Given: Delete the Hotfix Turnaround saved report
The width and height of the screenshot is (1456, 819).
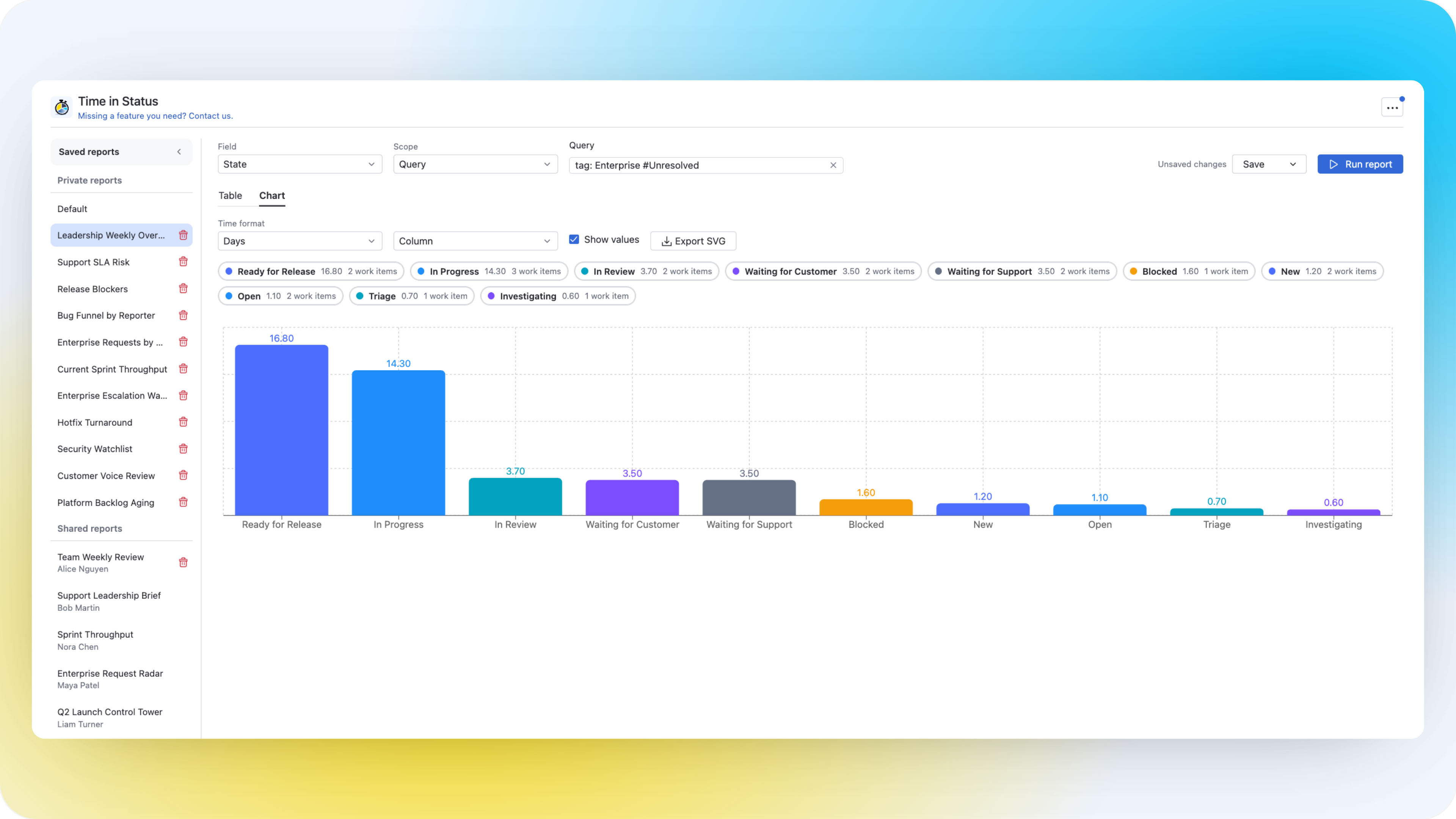Looking at the screenshot, I should point(183,422).
